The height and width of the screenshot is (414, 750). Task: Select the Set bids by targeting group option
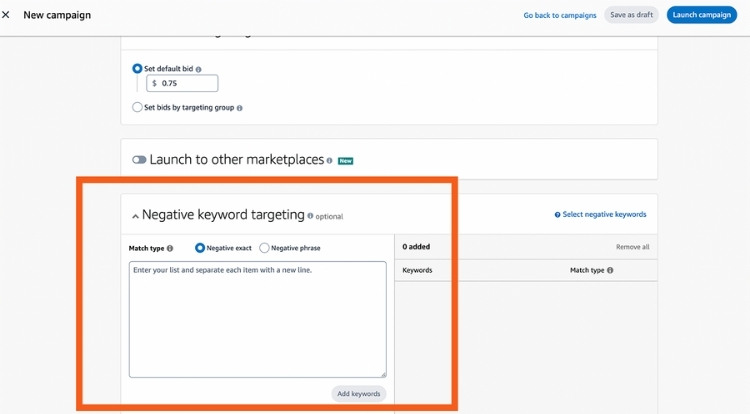(137, 107)
